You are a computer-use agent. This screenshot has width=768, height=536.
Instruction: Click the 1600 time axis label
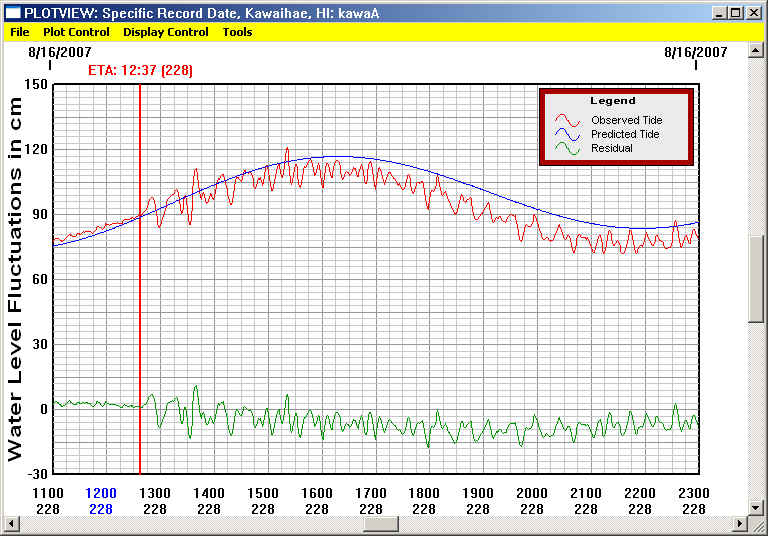[316, 493]
